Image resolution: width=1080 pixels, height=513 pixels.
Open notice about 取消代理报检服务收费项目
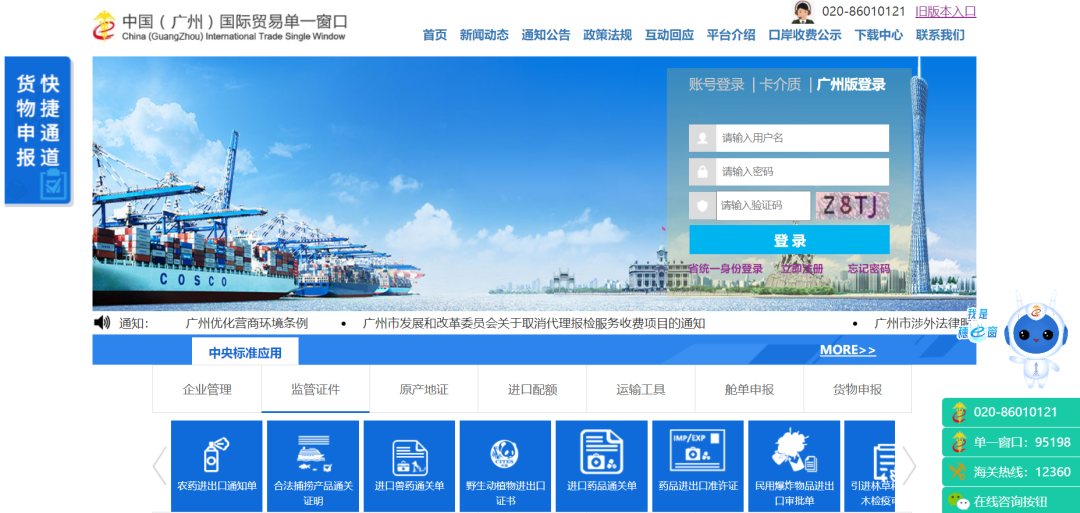tap(534, 323)
